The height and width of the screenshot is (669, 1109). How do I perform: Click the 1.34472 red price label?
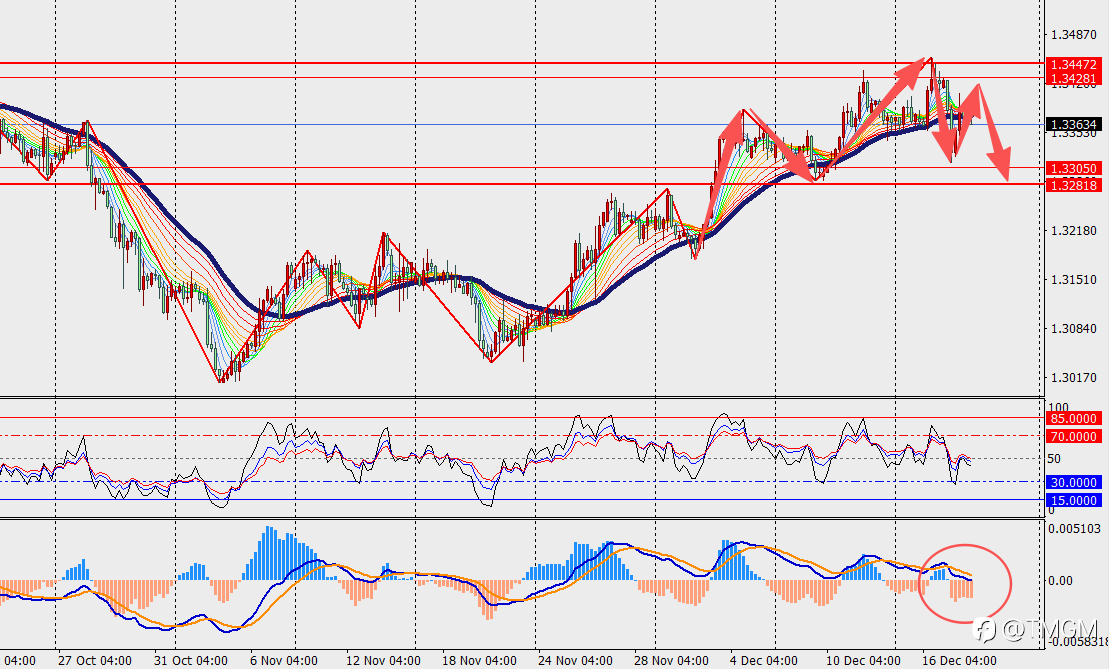[1073, 64]
